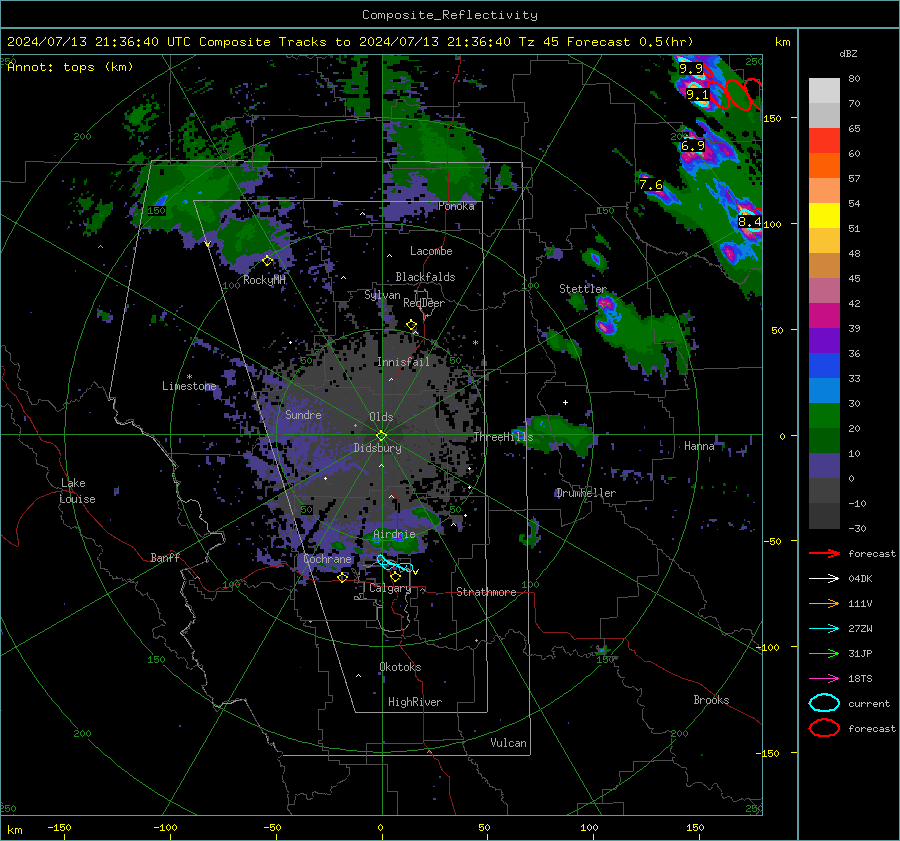Click the Hanna city label

tap(699, 446)
